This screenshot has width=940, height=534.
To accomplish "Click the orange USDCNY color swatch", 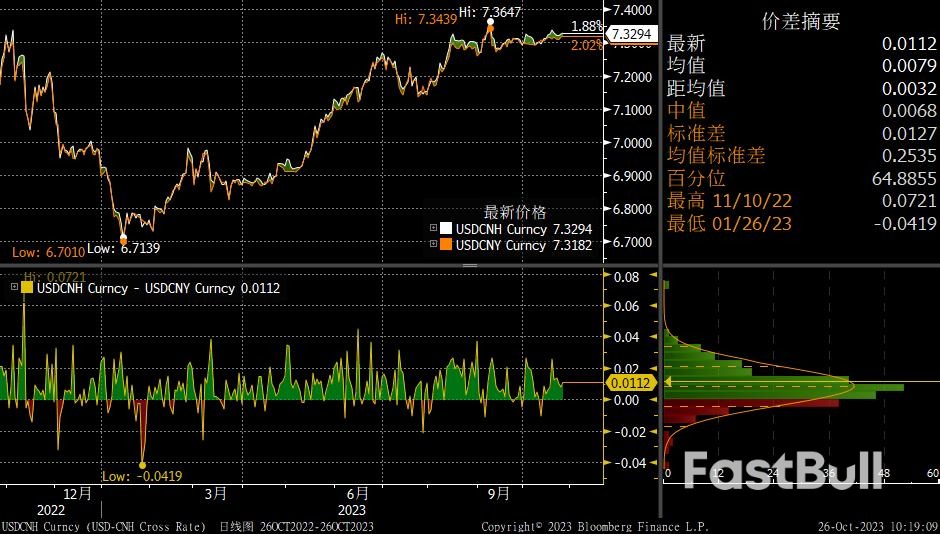I will [x=446, y=244].
